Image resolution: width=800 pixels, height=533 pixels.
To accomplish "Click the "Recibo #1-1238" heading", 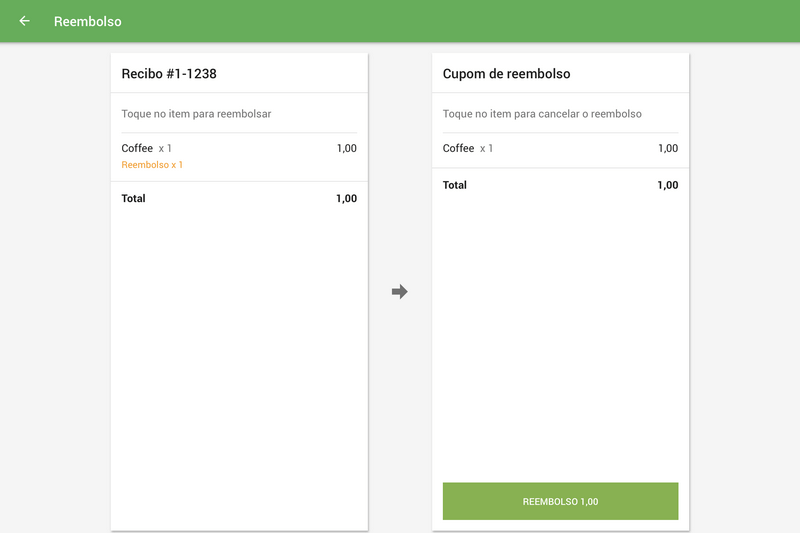I will [x=169, y=74].
